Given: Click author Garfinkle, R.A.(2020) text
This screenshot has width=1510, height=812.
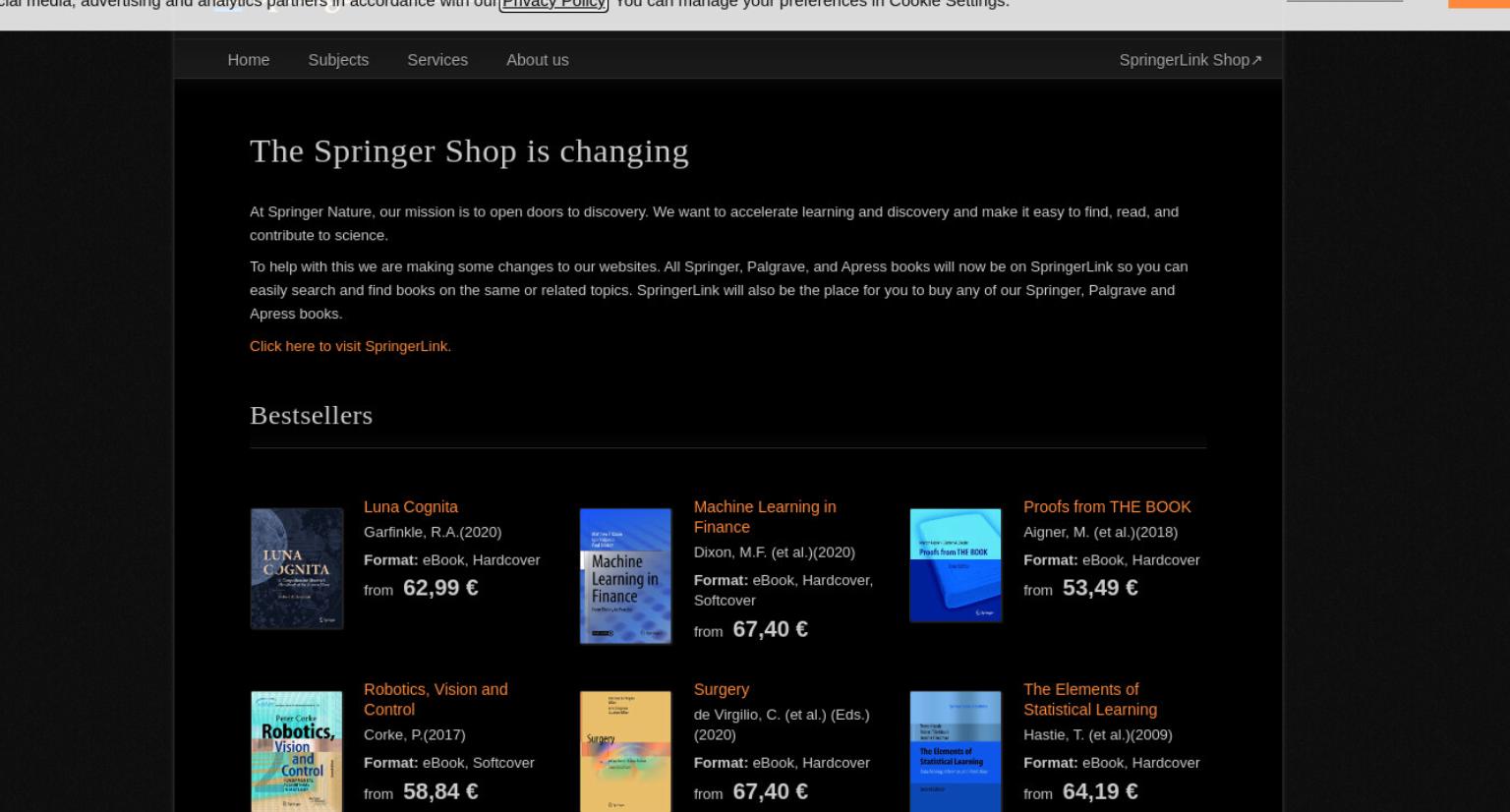Looking at the screenshot, I should click(x=433, y=532).
